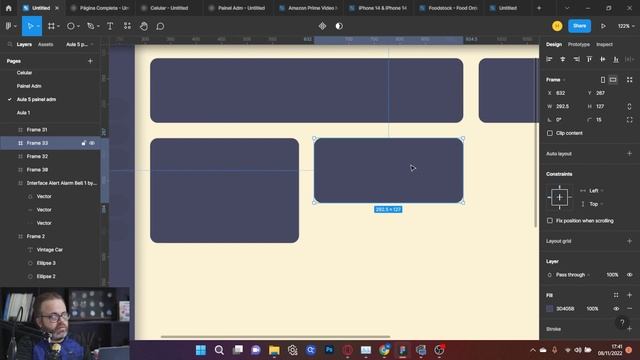Open the Left horizontal constraint dropdown
The width and height of the screenshot is (640, 360).
point(596,191)
